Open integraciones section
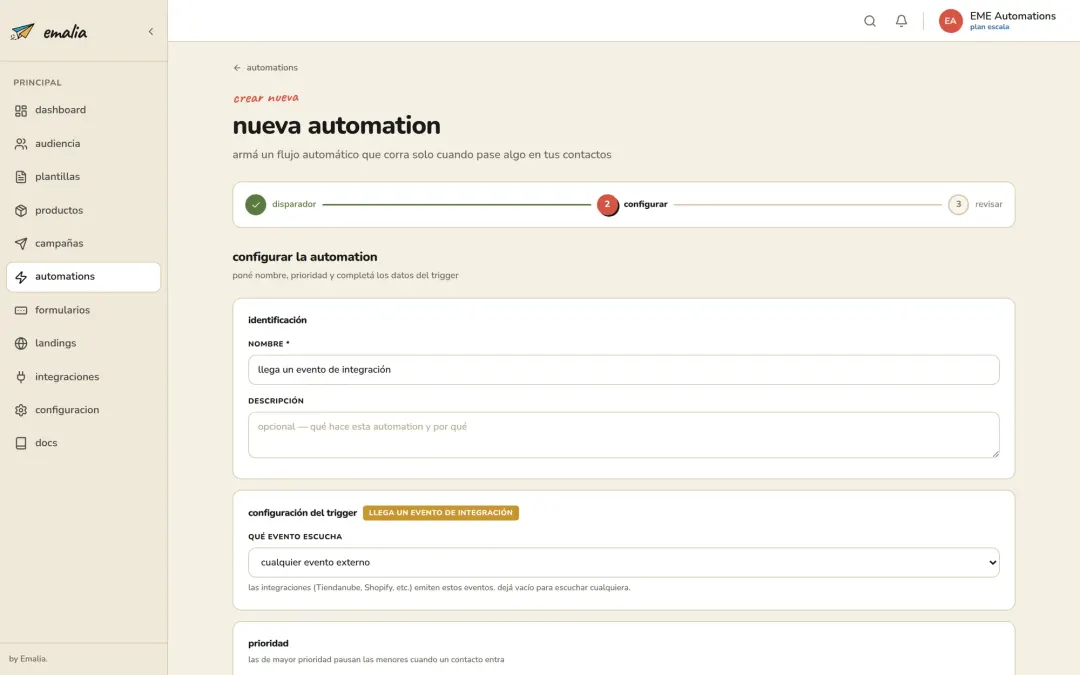Screen dimensions: 1080x675 [83, 377]
